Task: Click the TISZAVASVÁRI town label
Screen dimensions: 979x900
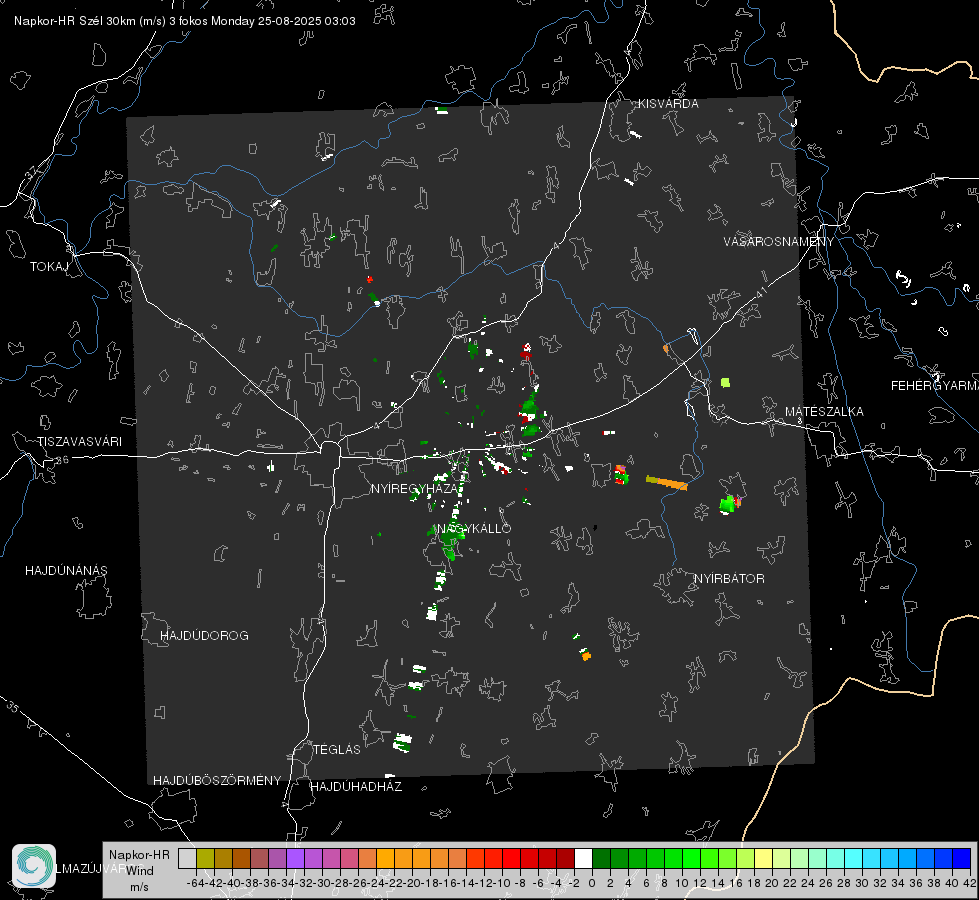Action: tap(79, 442)
